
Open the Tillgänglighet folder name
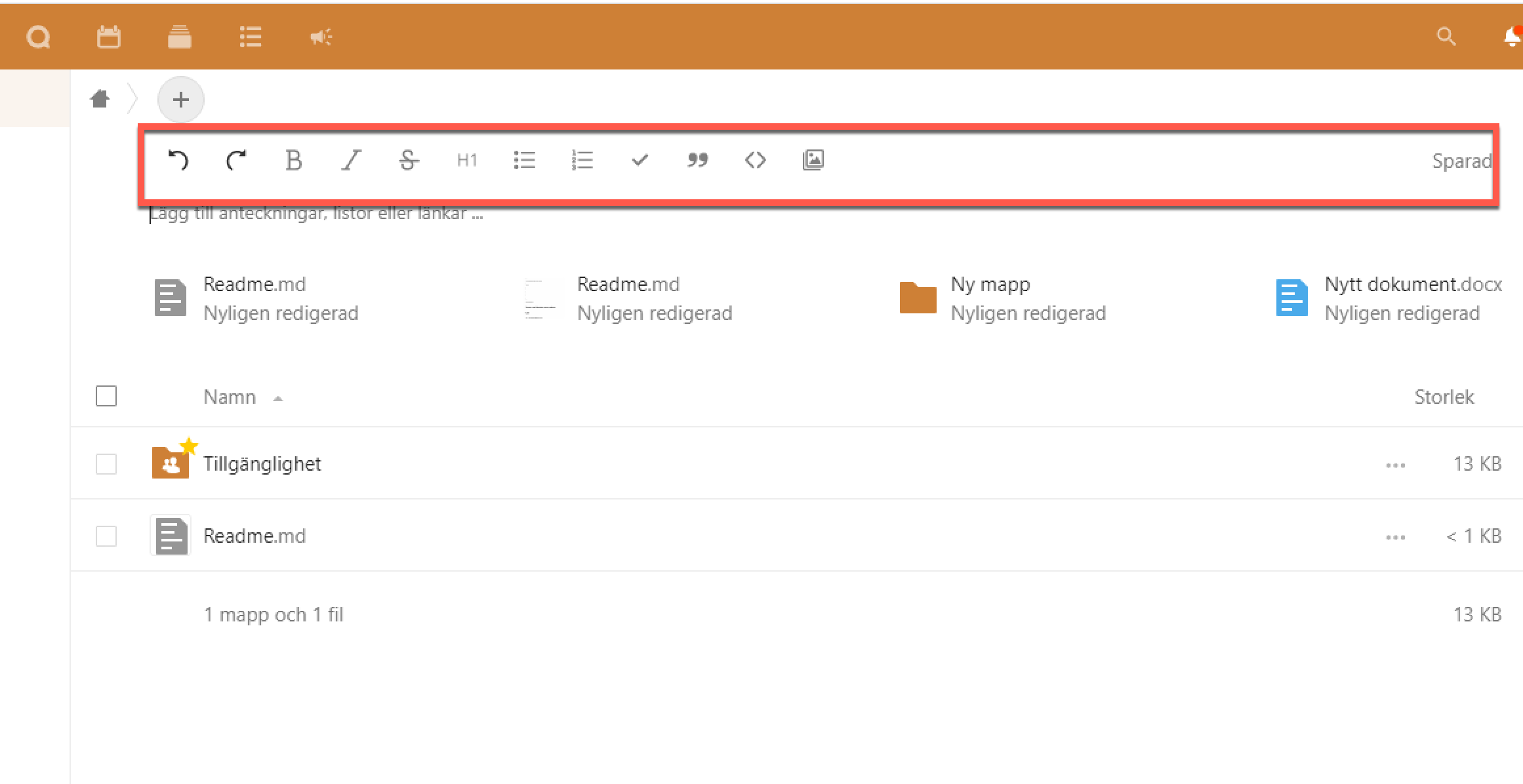click(x=262, y=463)
